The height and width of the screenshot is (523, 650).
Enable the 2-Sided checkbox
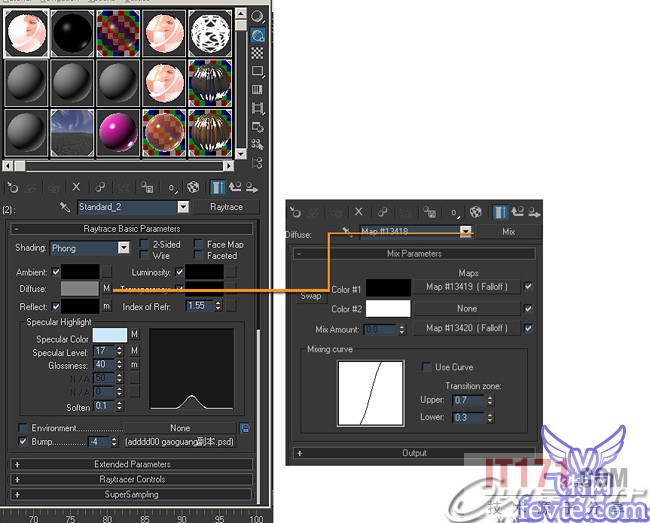pyautogui.click(x=144, y=244)
